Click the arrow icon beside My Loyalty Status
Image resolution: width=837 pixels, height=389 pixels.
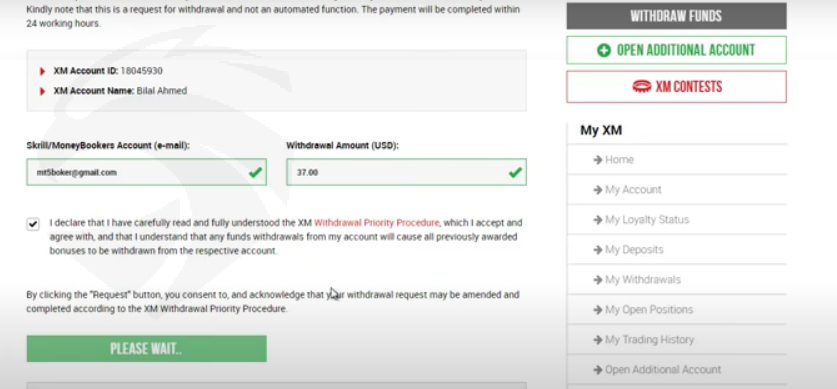[x=598, y=219]
